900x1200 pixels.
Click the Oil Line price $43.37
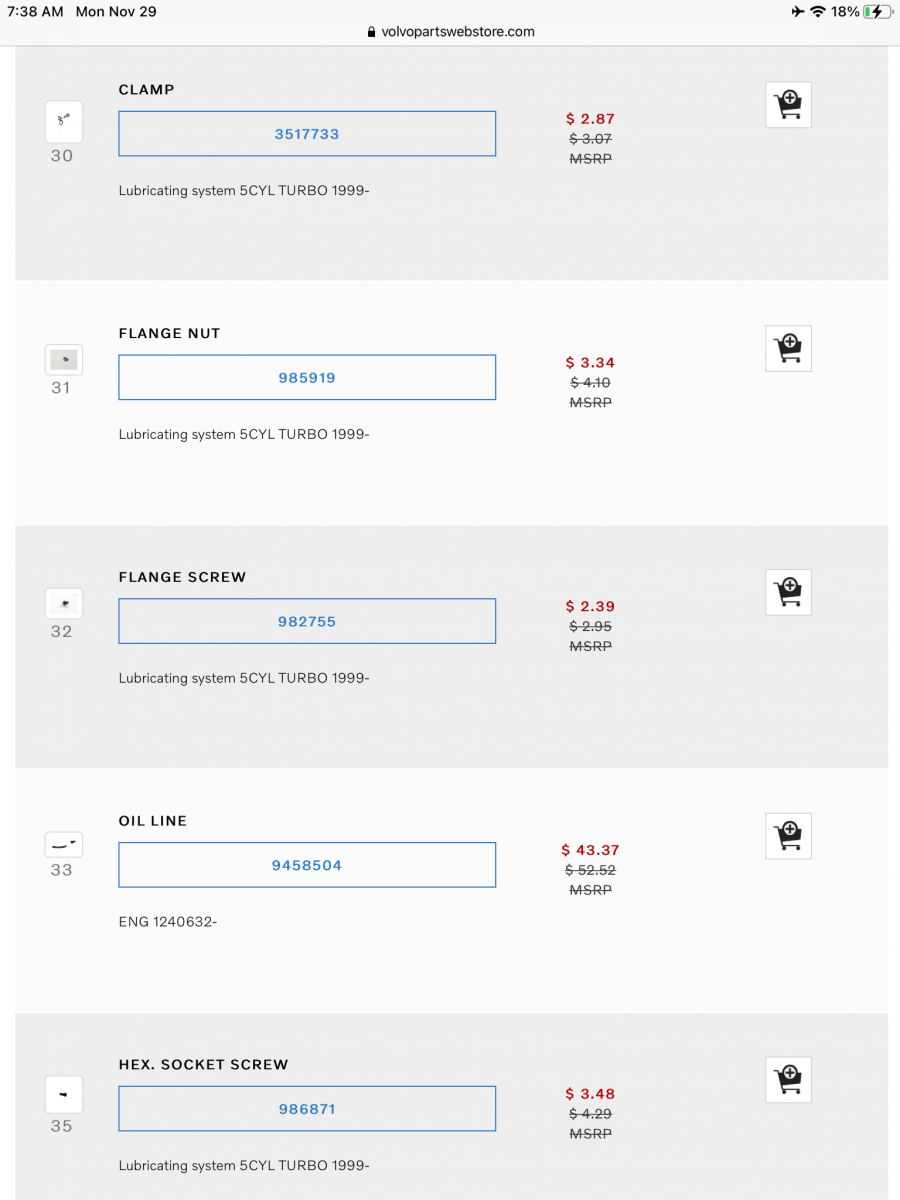coord(591,850)
